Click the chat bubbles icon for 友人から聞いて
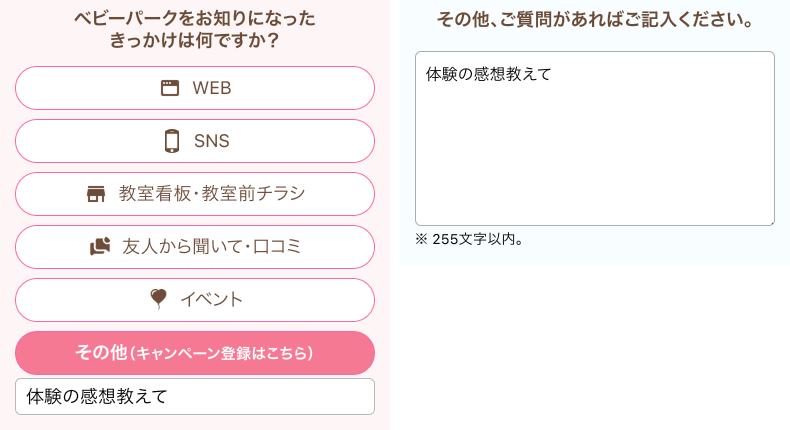 coord(99,246)
